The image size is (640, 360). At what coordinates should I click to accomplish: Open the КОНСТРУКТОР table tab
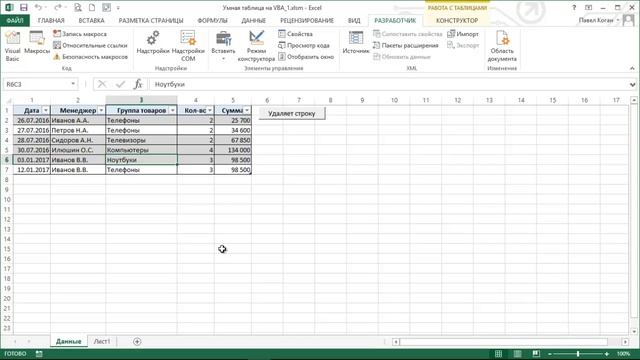click(x=457, y=20)
